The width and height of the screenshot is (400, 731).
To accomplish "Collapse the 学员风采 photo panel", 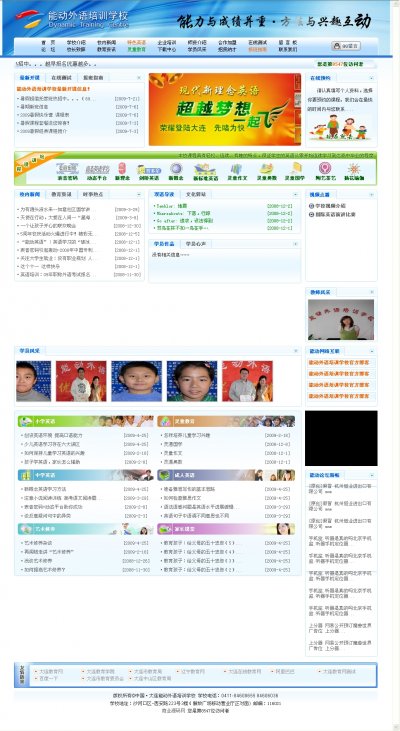I will tap(295, 351).
